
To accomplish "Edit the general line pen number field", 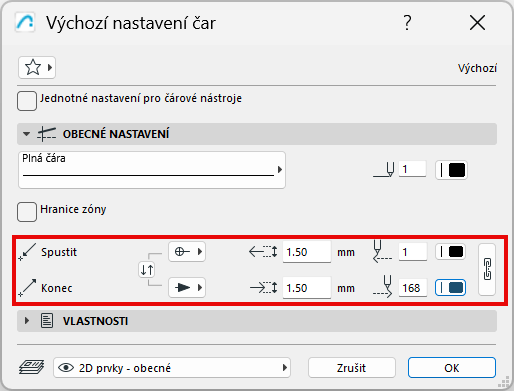I will click(x=412, y=169).
